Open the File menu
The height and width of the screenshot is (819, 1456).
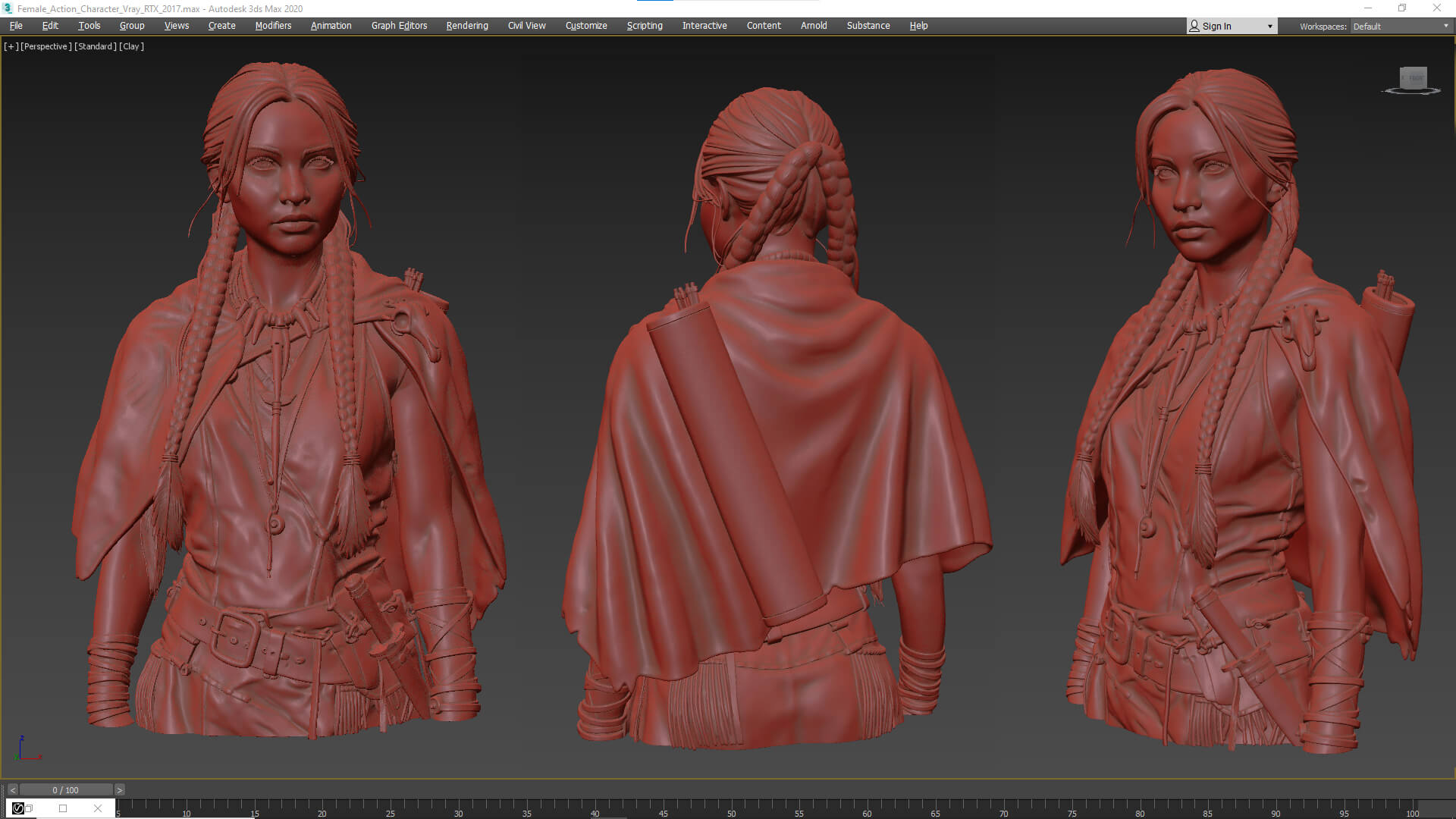pyautogui.click(x=16, y=26)
